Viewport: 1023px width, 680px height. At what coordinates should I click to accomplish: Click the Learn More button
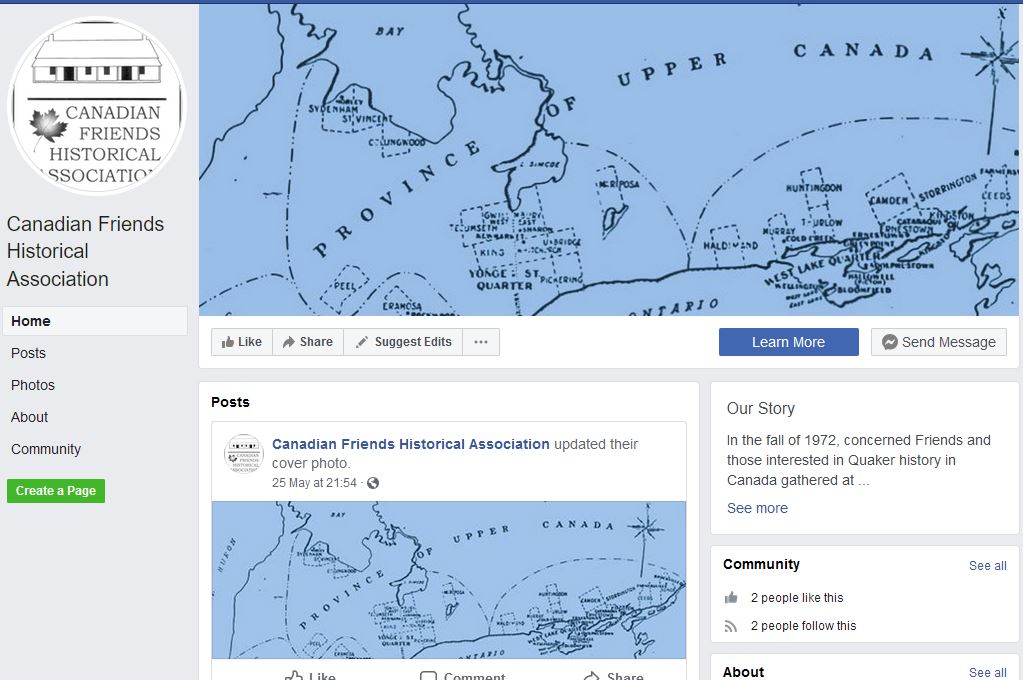point(789,342)
